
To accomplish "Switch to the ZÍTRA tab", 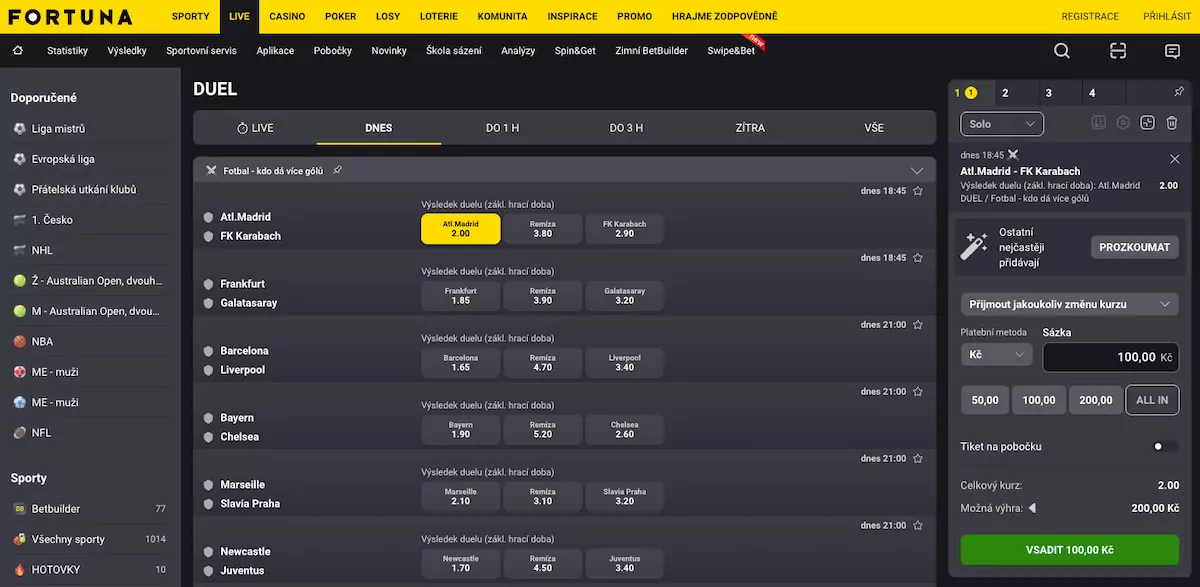I will point(750,128).
